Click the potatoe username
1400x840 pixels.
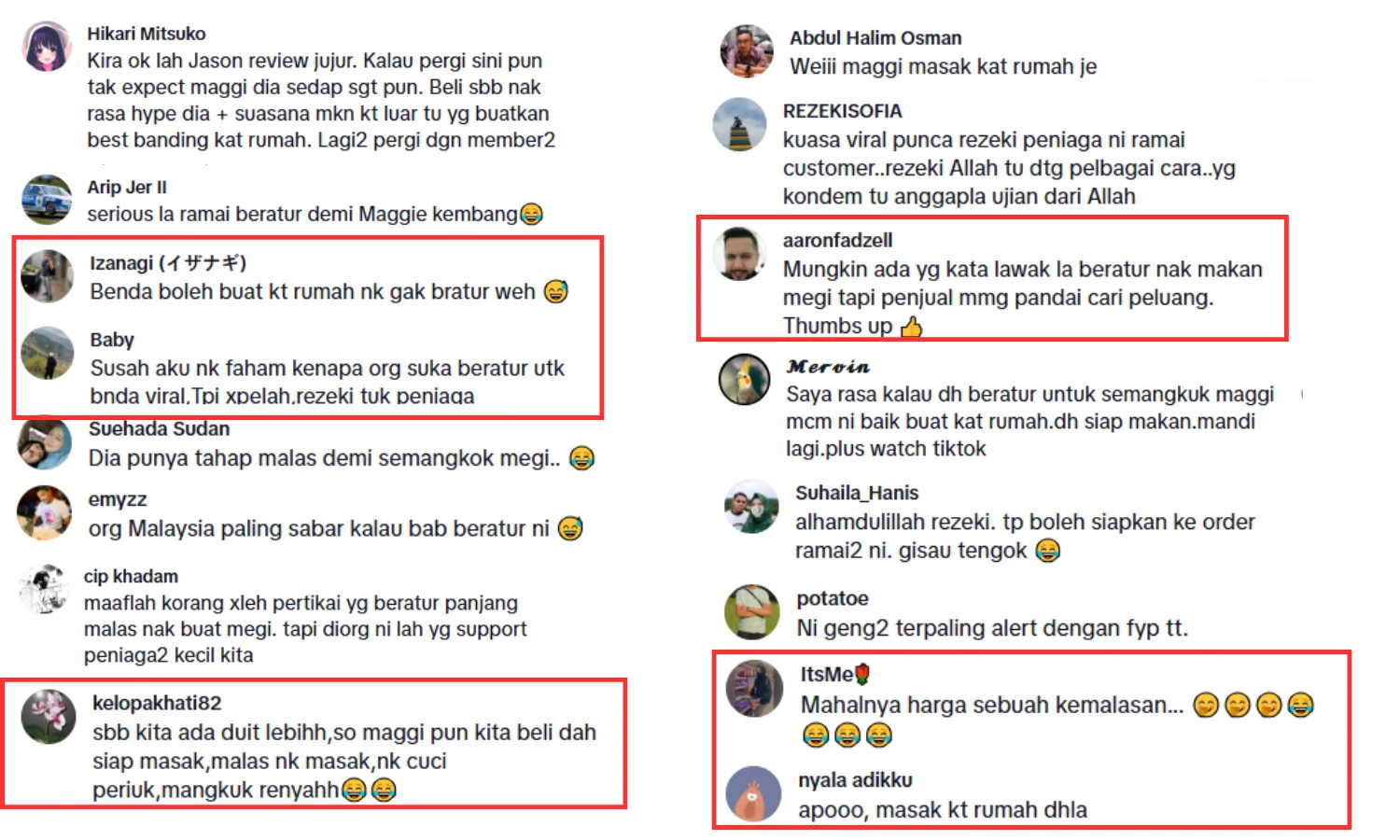tap(833, 598)
